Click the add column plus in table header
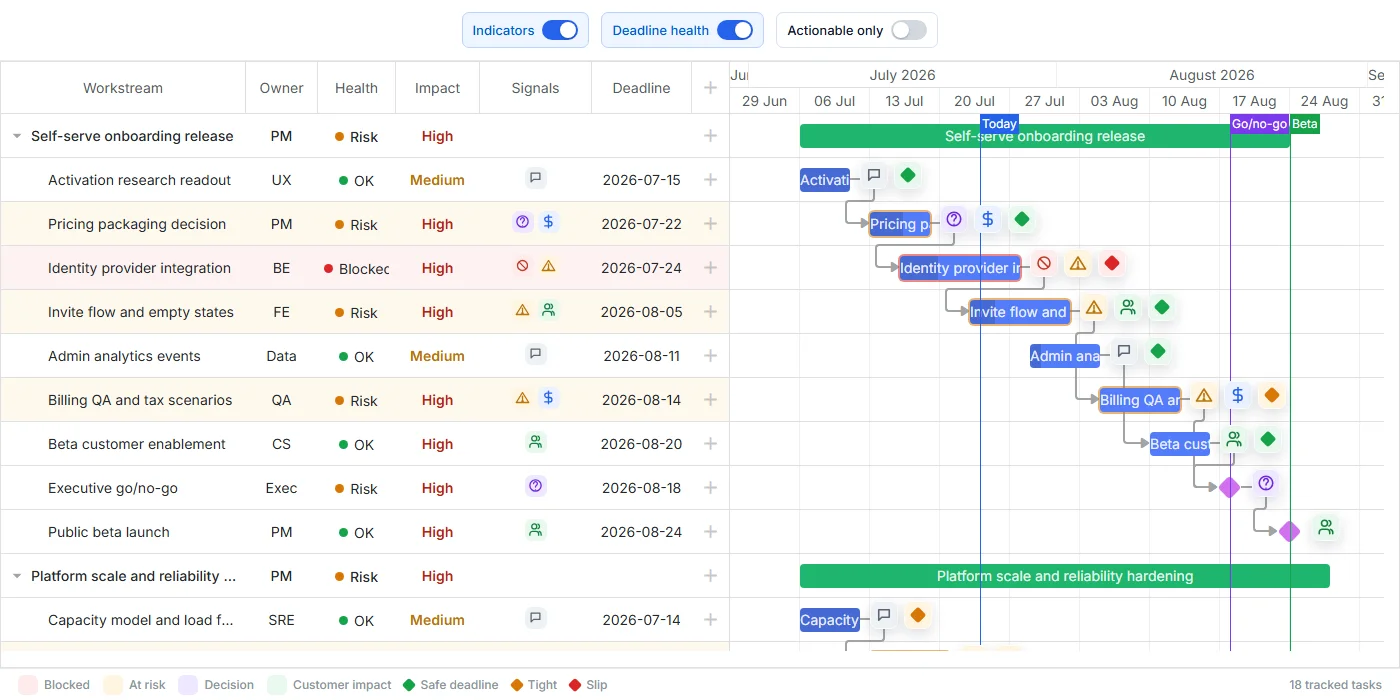 click(710, 88)
